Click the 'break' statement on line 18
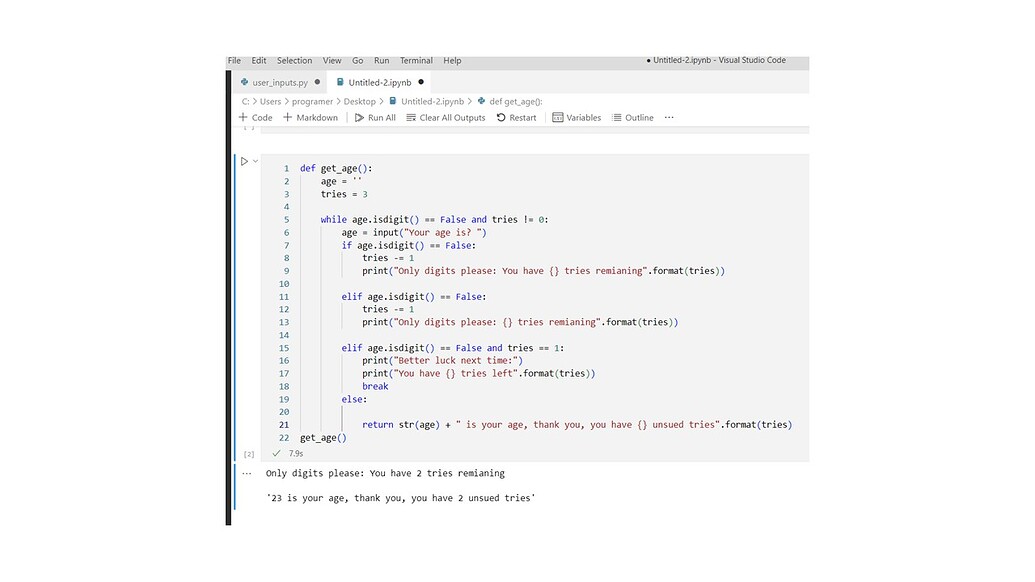The image size is (1035, 582). click(x=375, y=387)
